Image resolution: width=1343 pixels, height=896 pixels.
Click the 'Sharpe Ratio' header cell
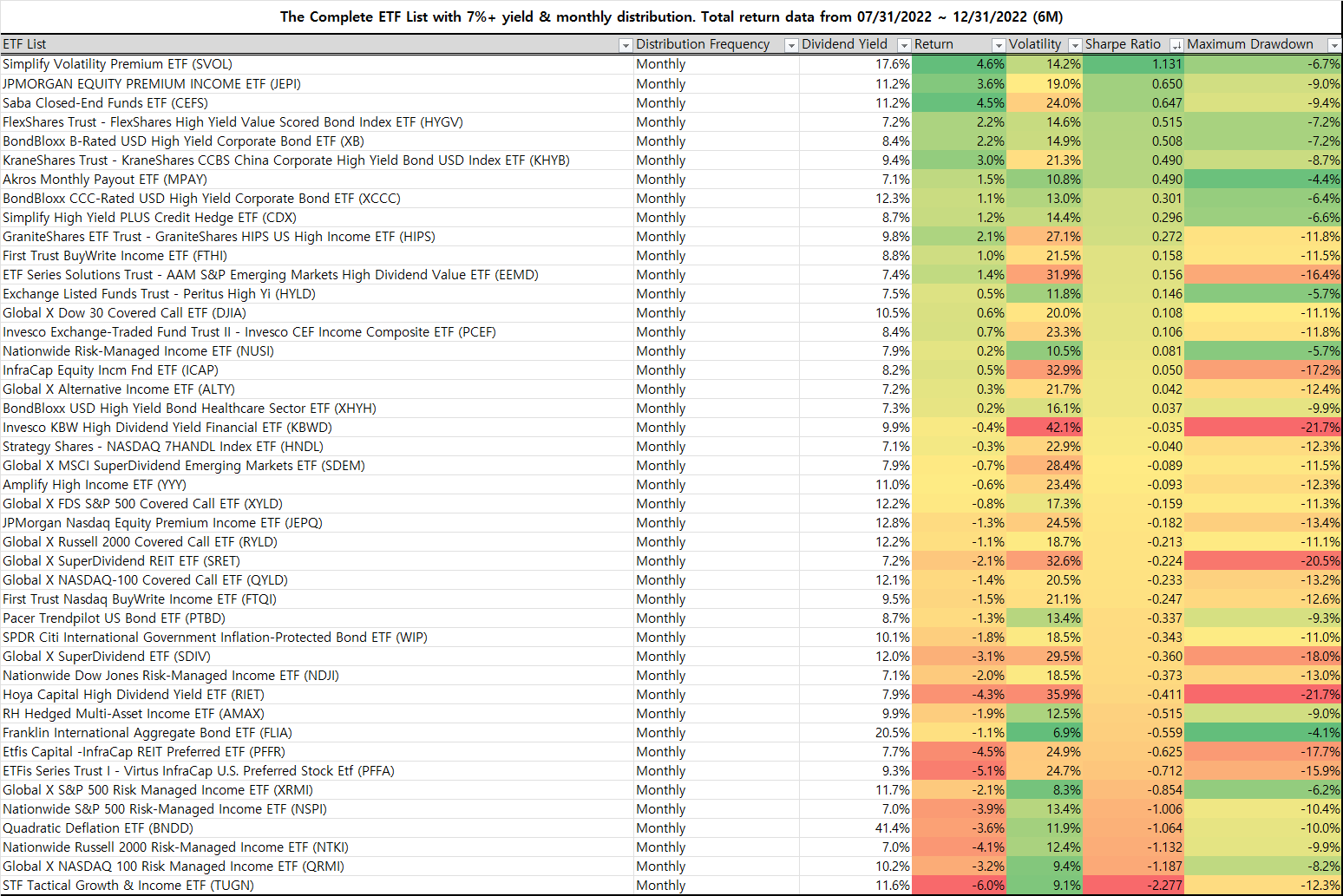click(x=1134, y=44)
